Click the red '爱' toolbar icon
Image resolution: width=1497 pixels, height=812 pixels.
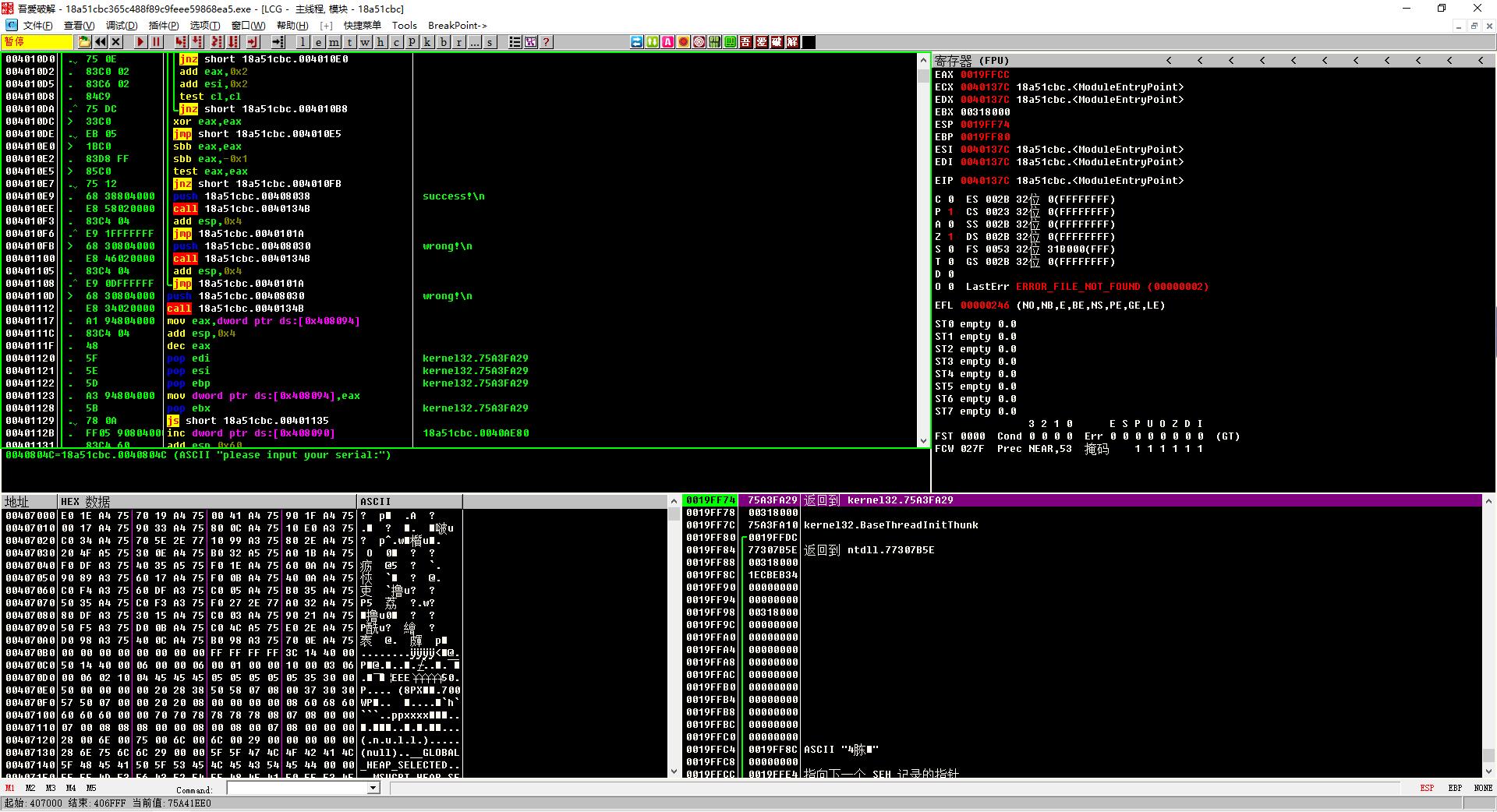[x=761, y=42]
